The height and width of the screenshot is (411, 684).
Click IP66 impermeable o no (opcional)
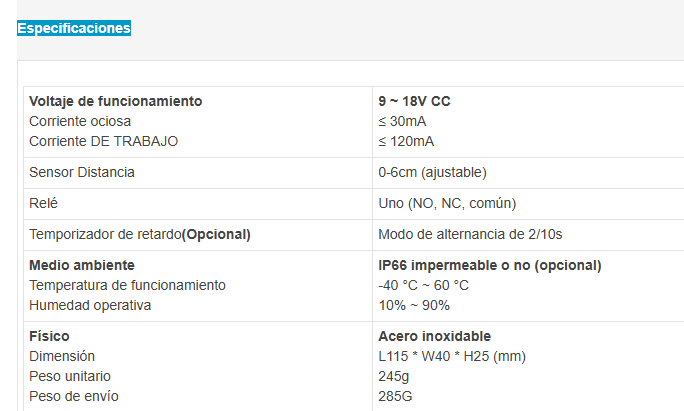click(x=490, y=265)
